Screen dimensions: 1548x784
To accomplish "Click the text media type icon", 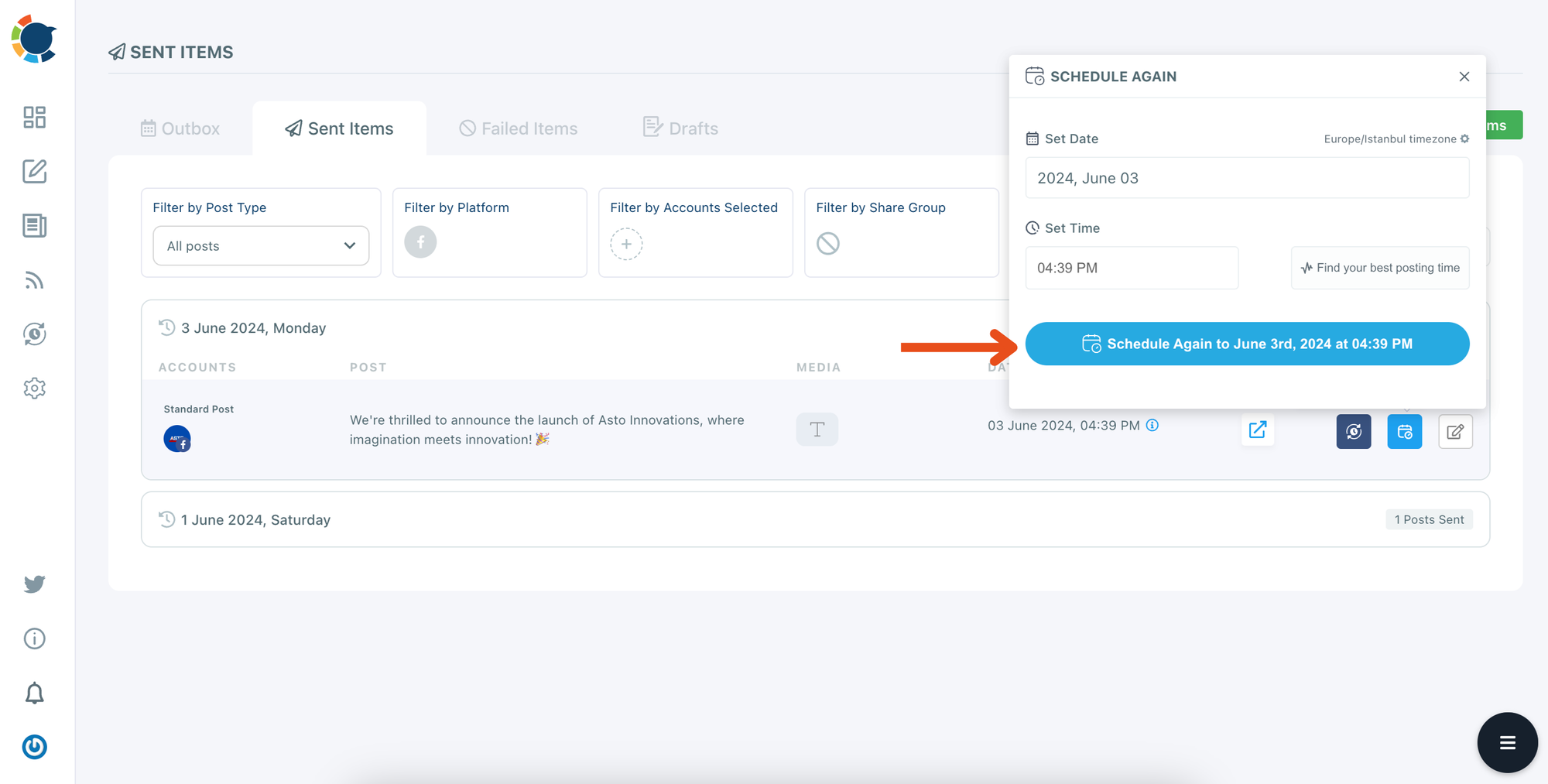I will pos(817,430).
